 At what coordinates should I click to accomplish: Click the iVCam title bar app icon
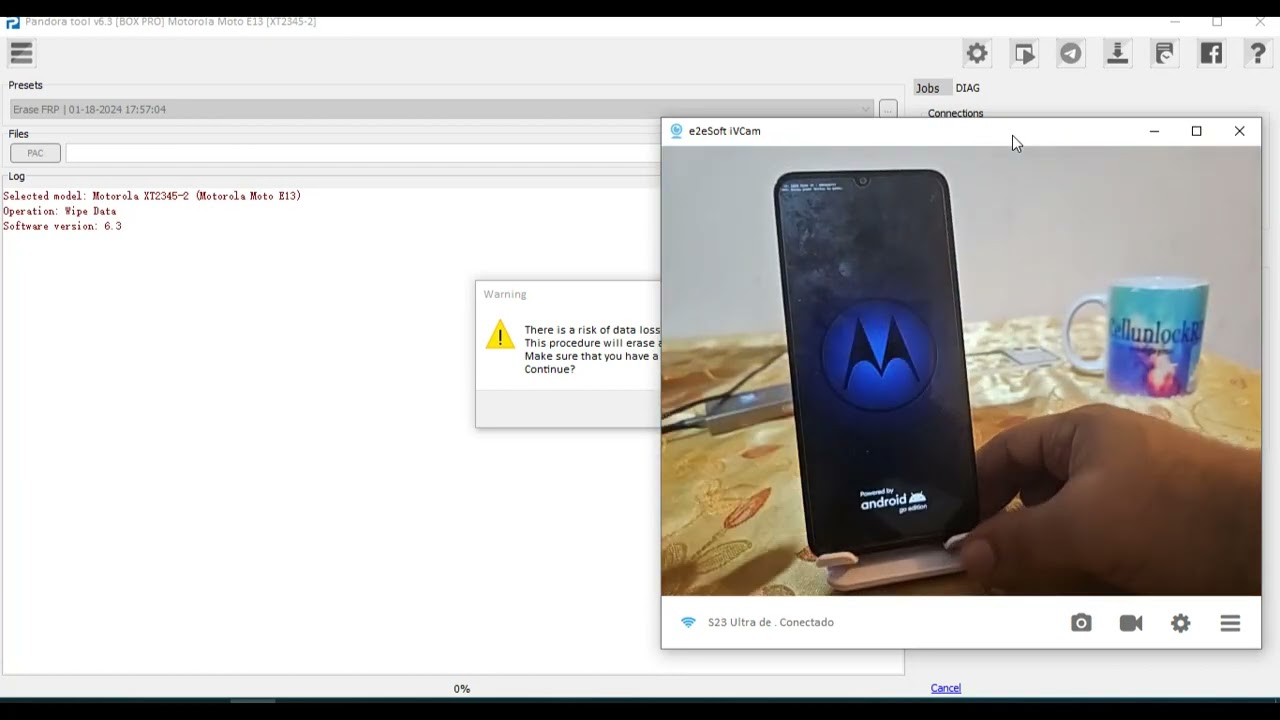(676, 131)
